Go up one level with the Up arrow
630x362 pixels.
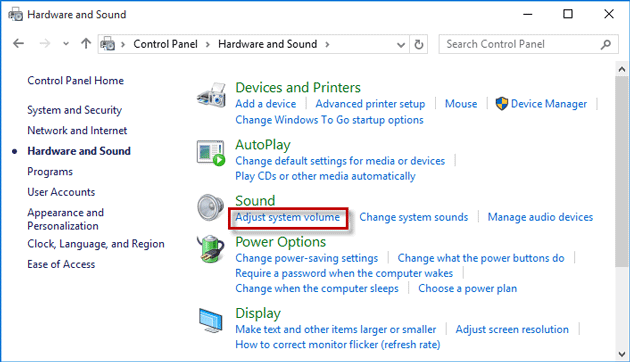[x=86, y=43]
